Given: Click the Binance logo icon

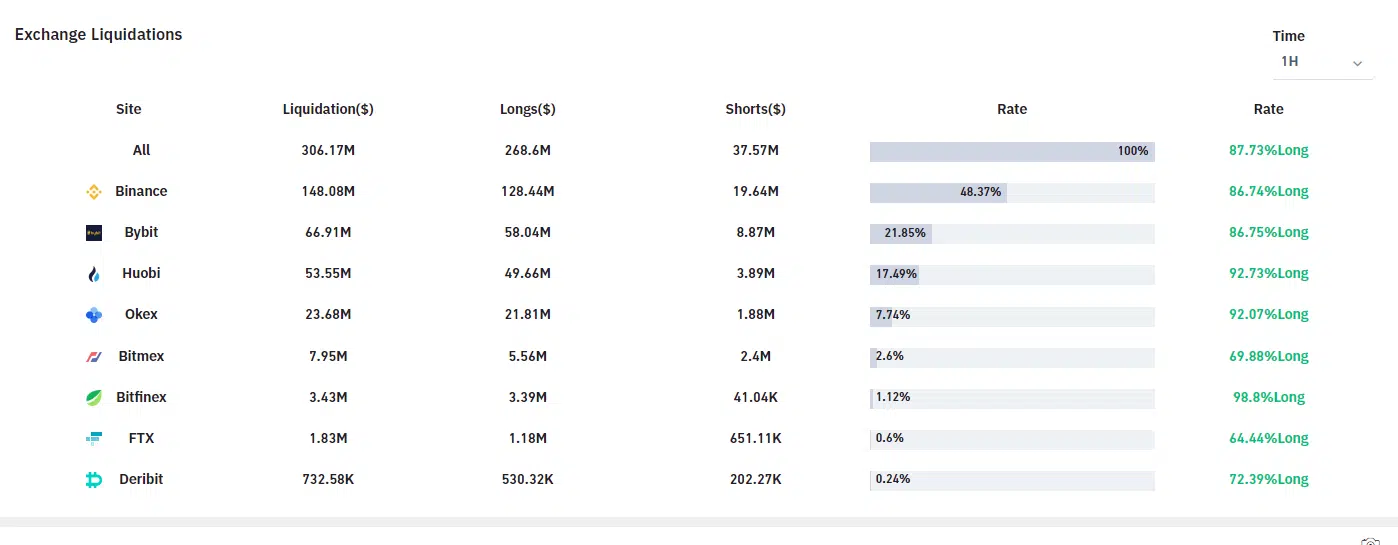Looking at the screenshot, I should (x=94, y=192).
